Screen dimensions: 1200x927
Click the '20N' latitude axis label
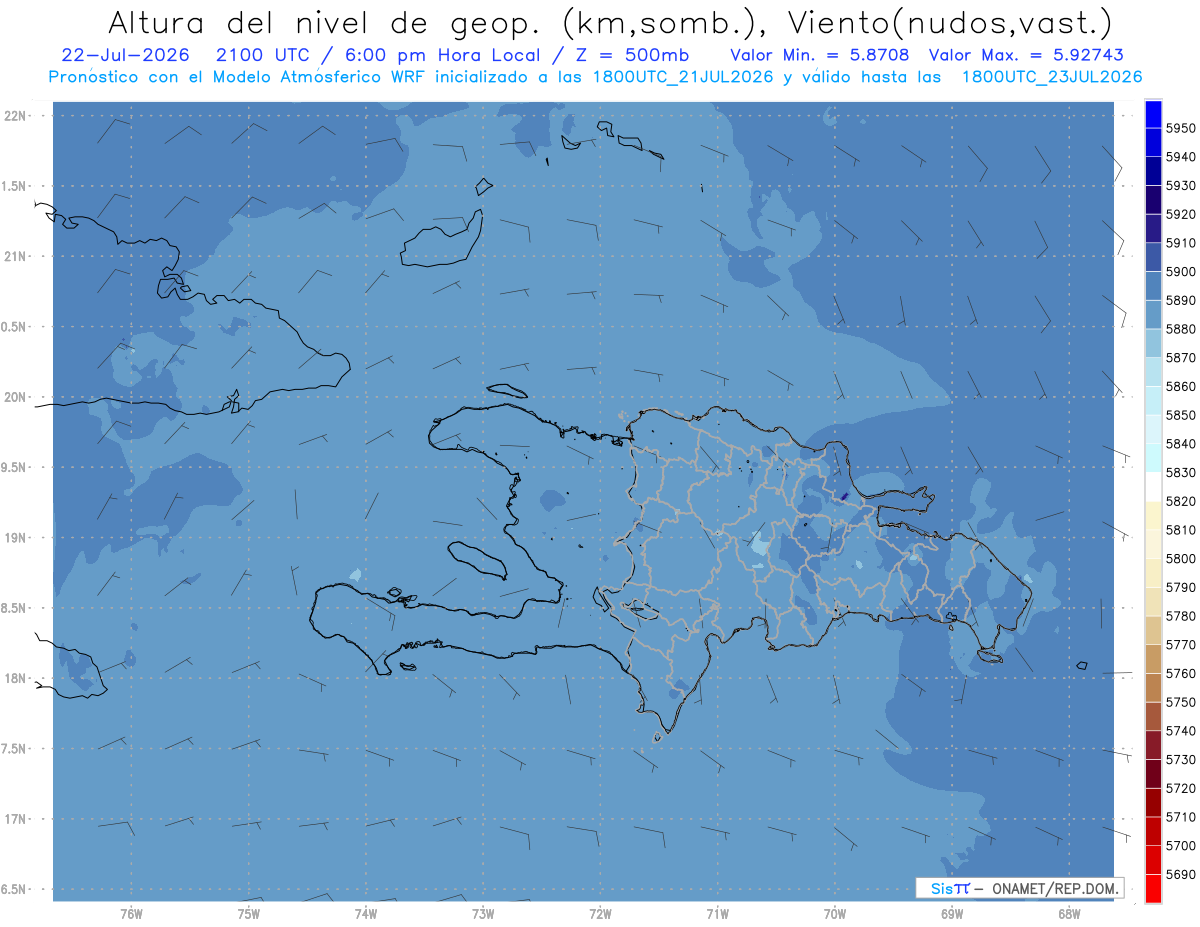15,397
